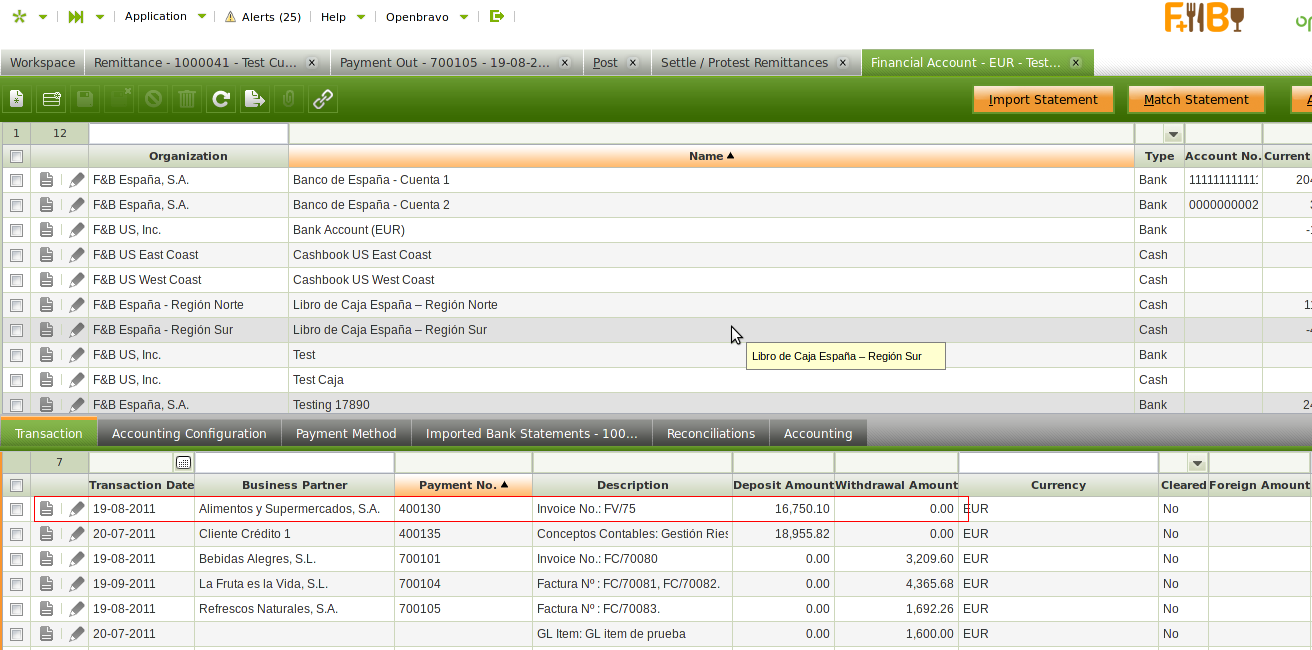Screen dimensions: 1312x650
Task: Edit the Banco de España - Cuenta 1 row with the pencil
Action: pos(77,180)
